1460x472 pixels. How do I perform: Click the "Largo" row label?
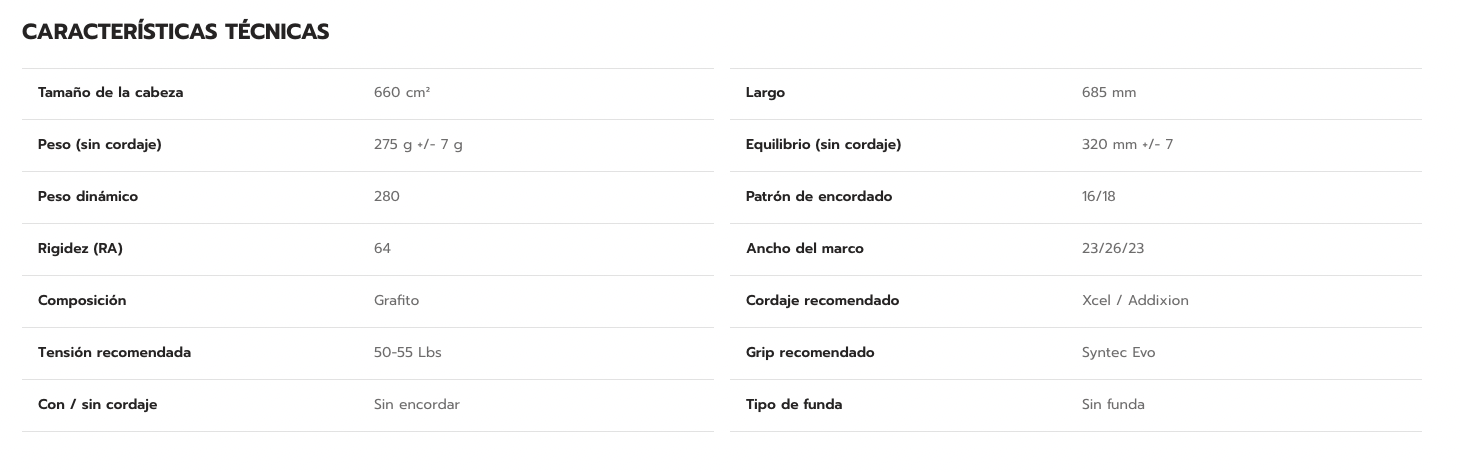coord(765,93)
